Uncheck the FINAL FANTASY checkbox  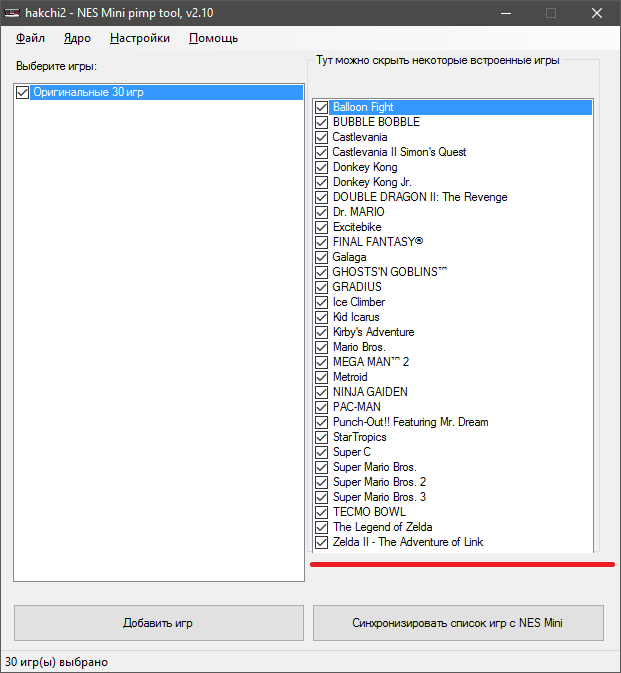[x=321, y=242]
